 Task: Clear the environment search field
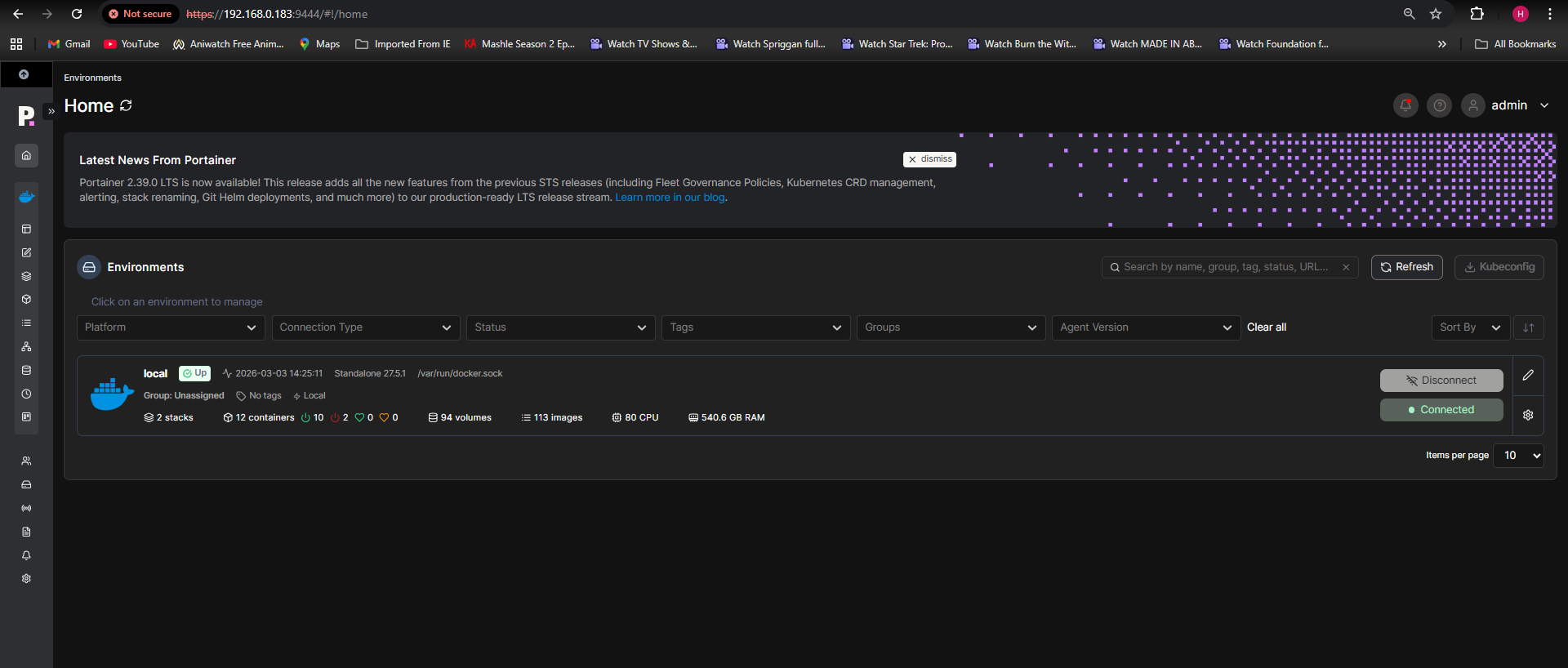pyautogui.click(x=1346, y=267)
